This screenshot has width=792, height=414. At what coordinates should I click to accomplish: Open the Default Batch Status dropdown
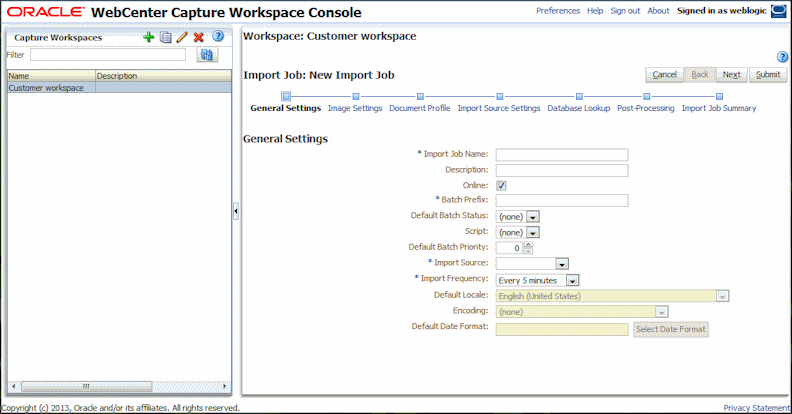tap(533, 217)
